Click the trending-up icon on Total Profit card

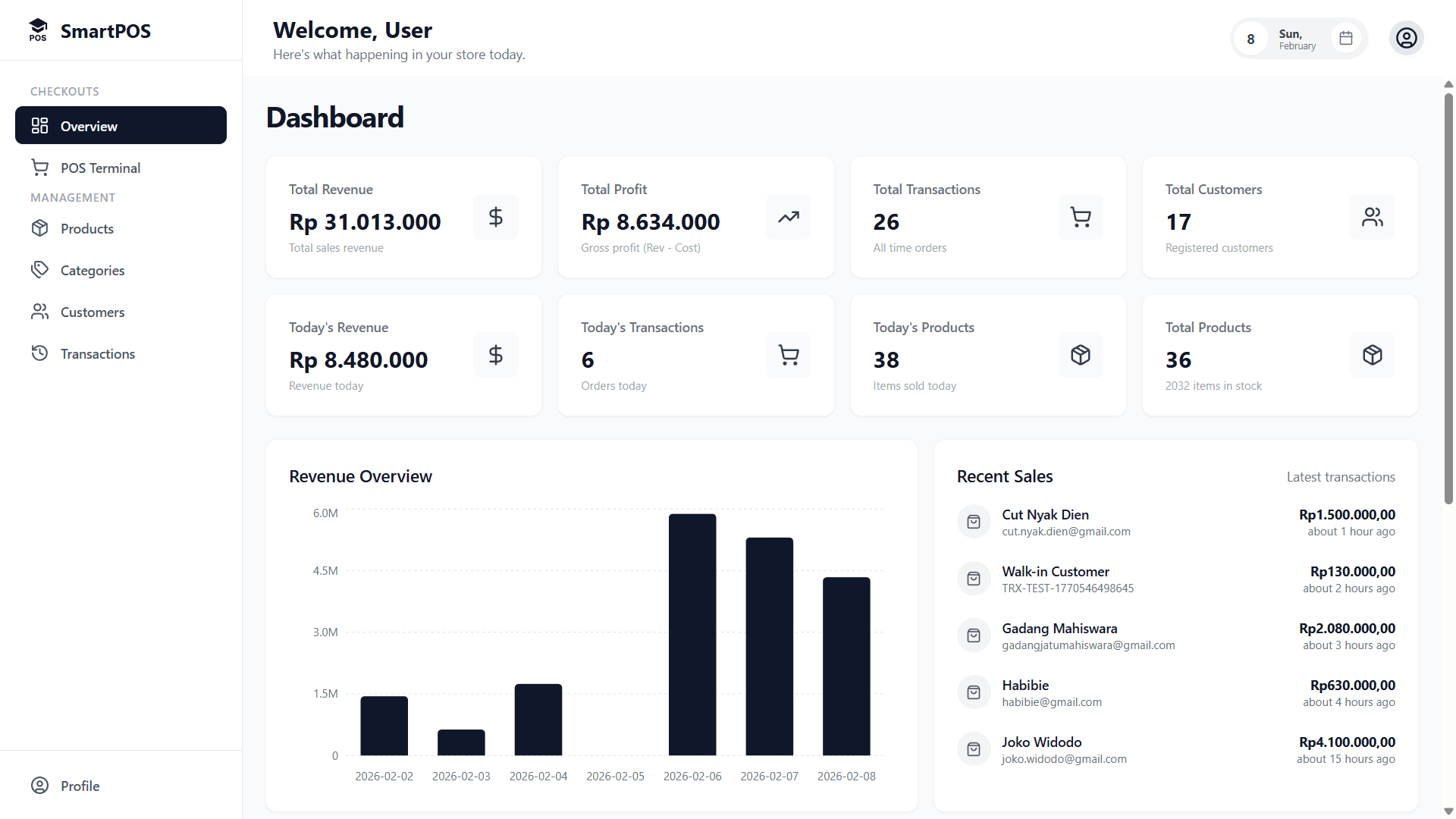788,217
